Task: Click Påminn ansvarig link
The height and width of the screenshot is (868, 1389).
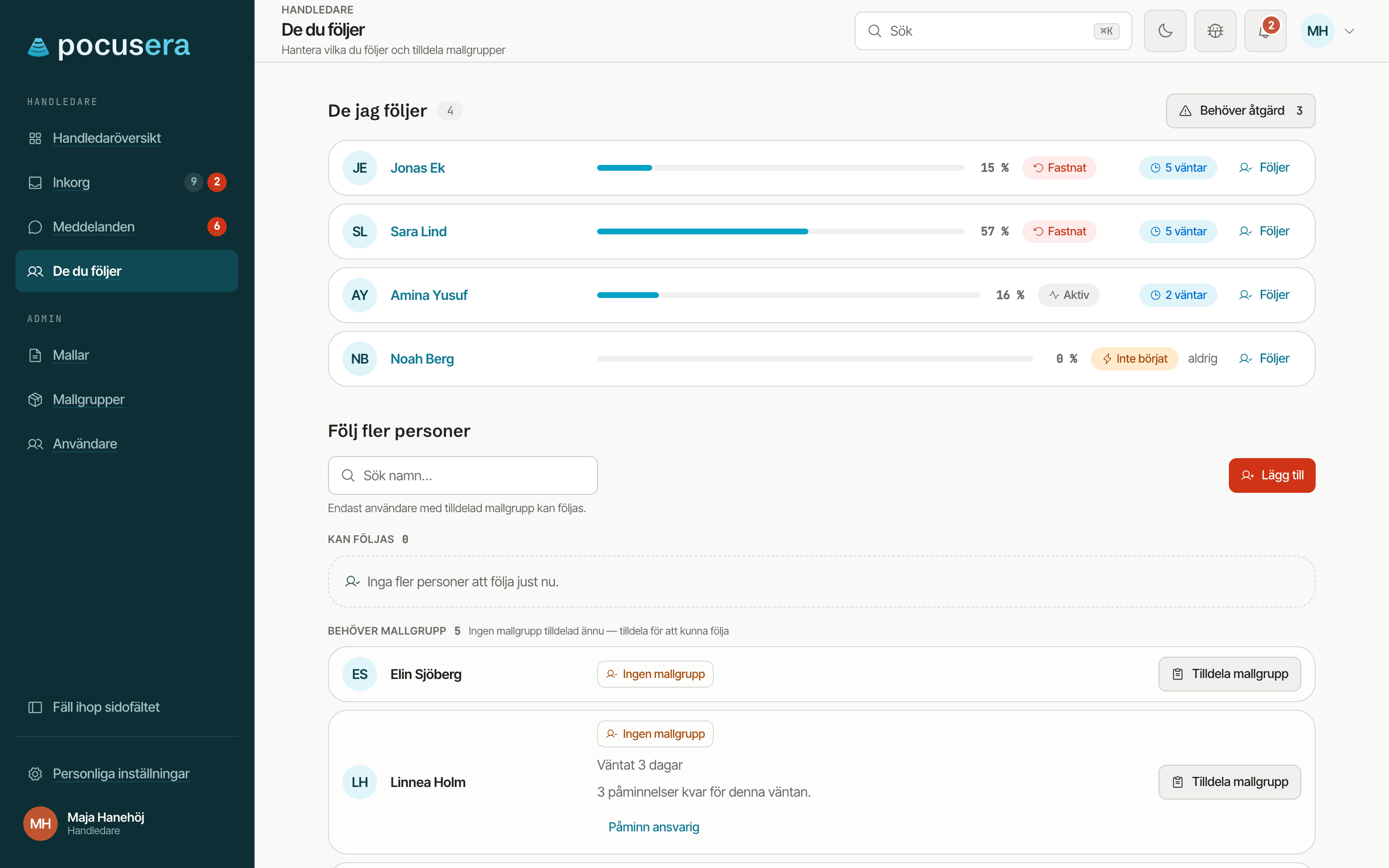Action: pos(654,827)
